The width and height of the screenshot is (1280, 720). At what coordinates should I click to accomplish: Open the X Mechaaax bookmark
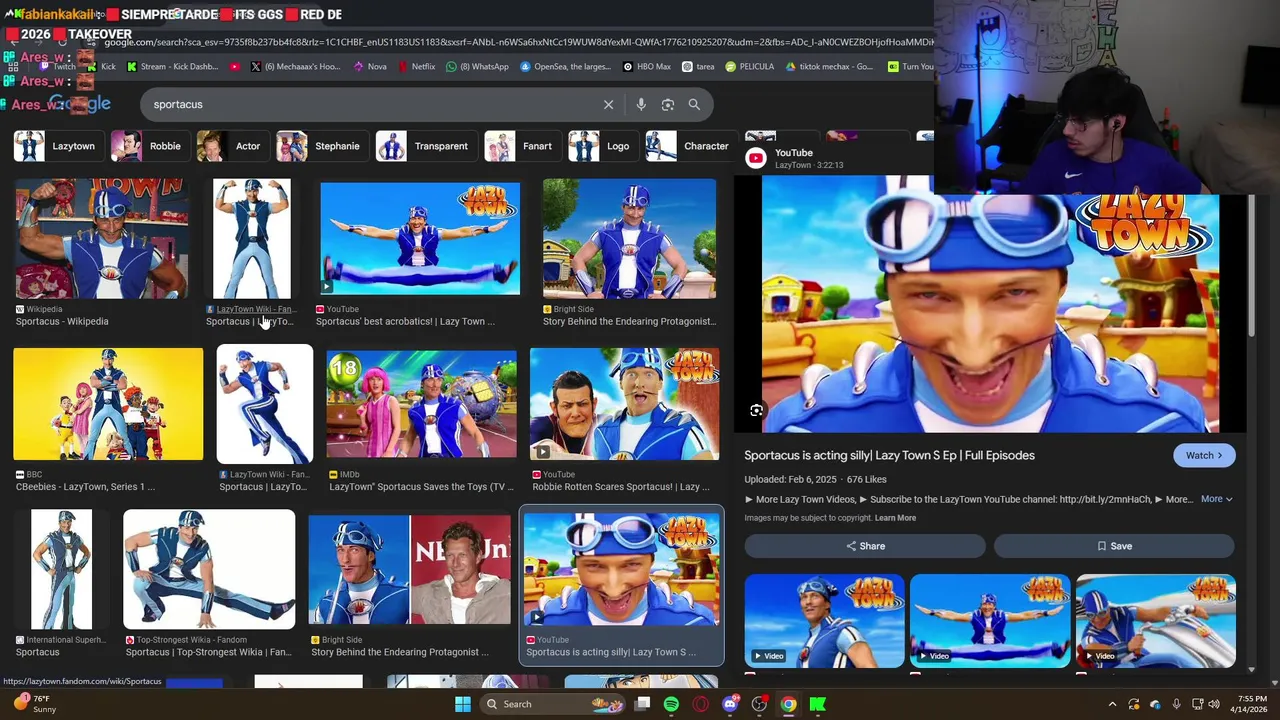pyautogui.click(x=295, y=67)
